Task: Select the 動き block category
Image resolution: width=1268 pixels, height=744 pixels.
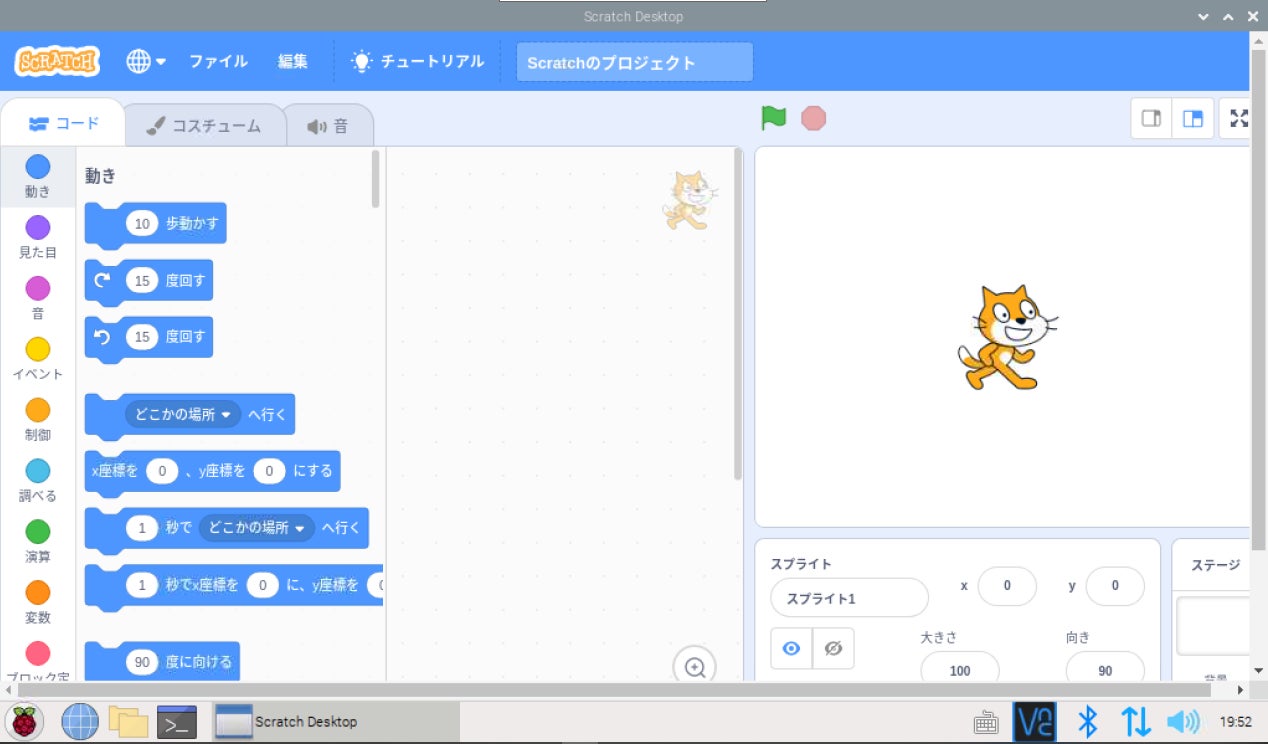Action: pos(37,175)
